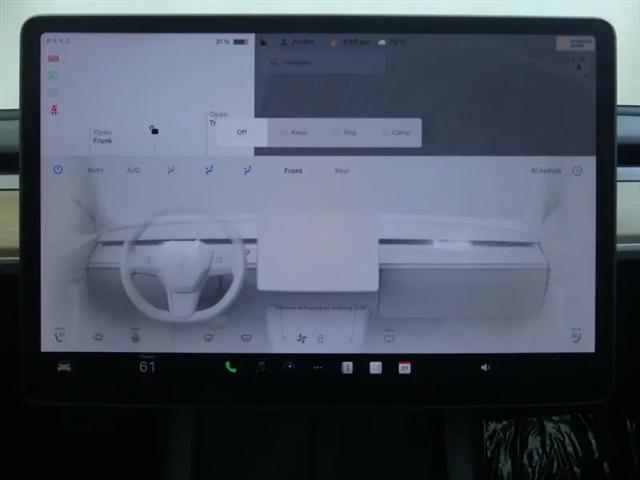The image size is (640, 480).
Task: Open the Calendar app
Action: 404,367
